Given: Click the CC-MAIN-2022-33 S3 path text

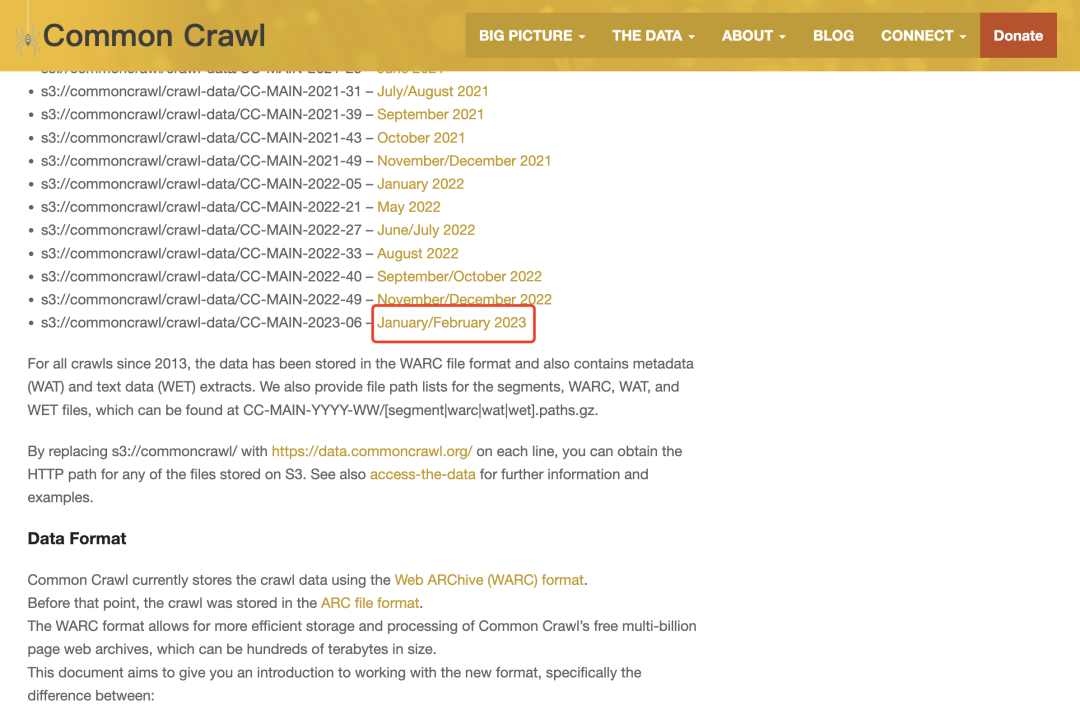Looking at the screenshot, I should point(201,253).
